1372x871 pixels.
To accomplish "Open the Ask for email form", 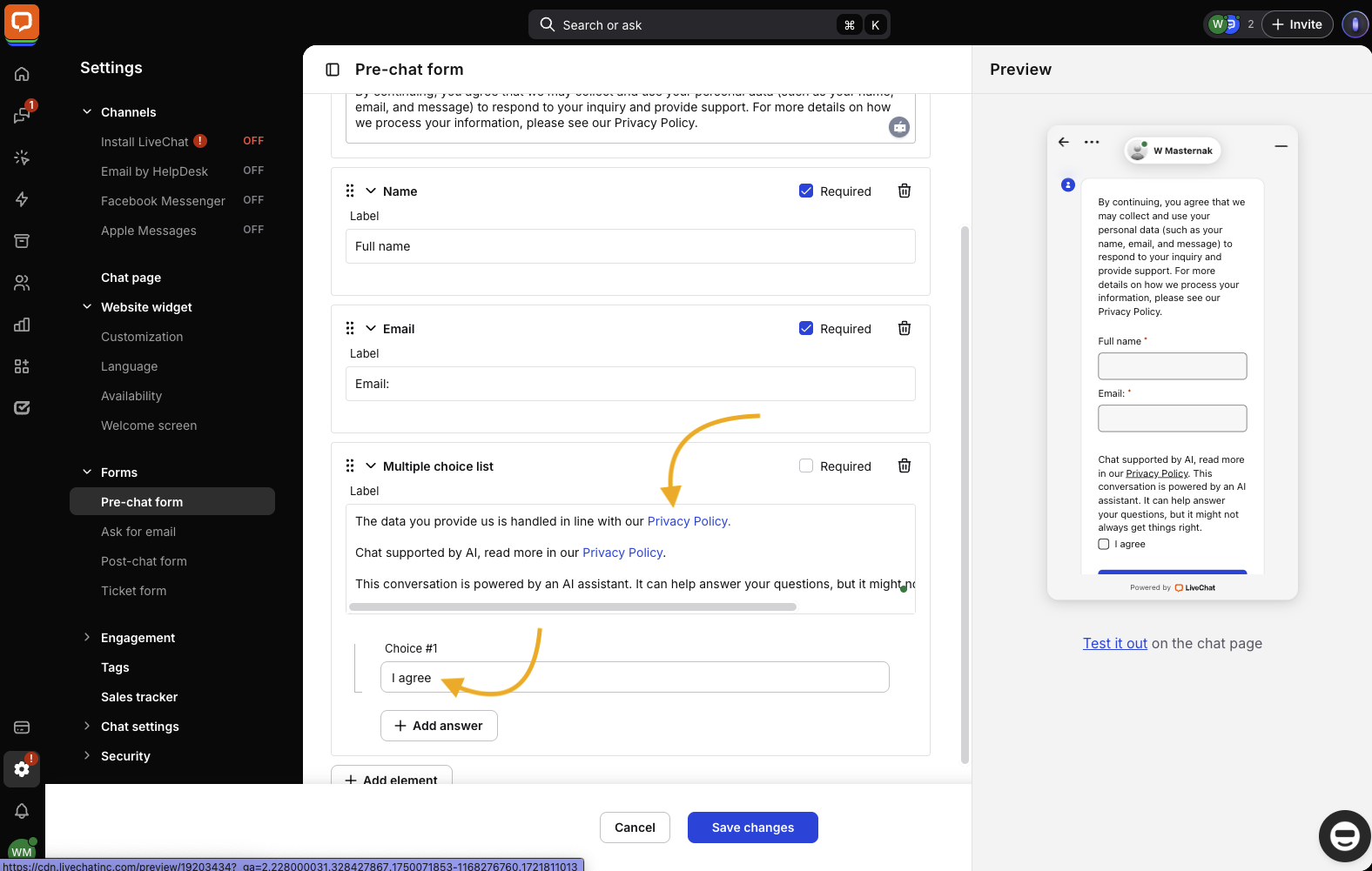I will (138, 532).
